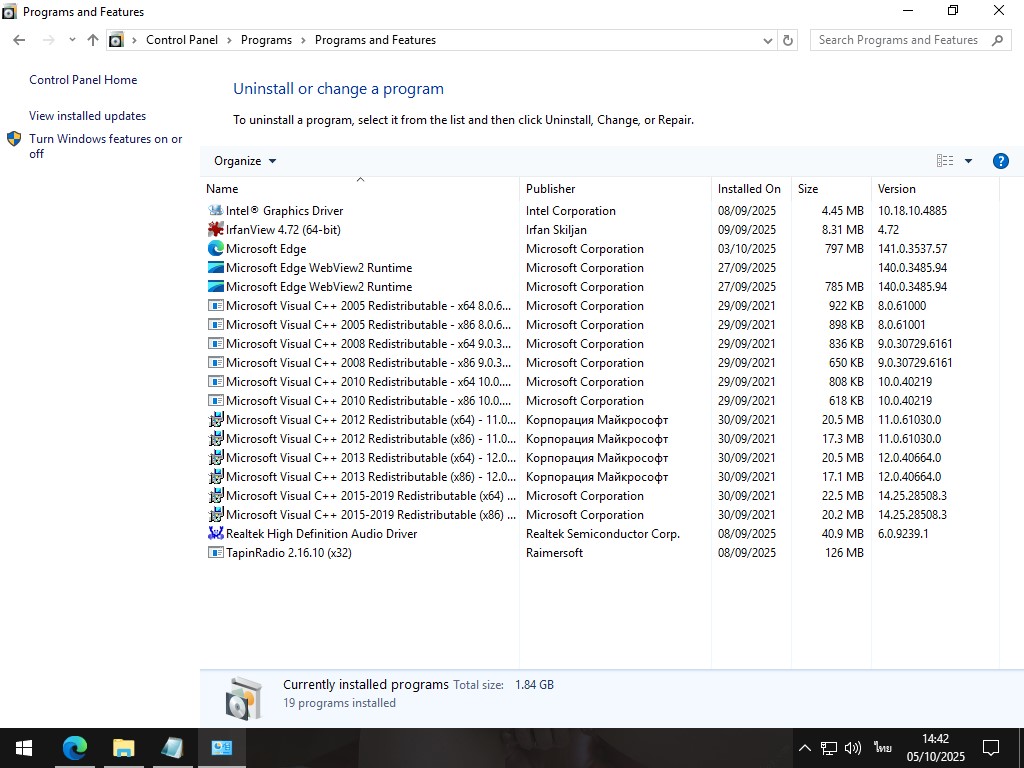The height and width of the screenshot is (768, 1024).
Task: Open View installed updates link
Action: click(x=88, y=116)
